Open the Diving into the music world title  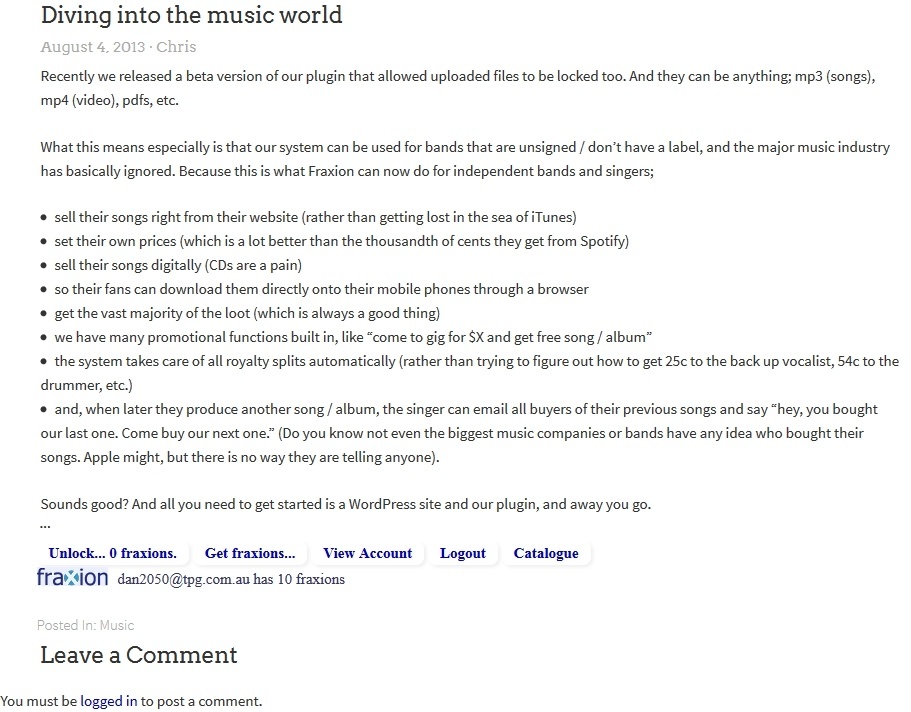tap(191, 15)
